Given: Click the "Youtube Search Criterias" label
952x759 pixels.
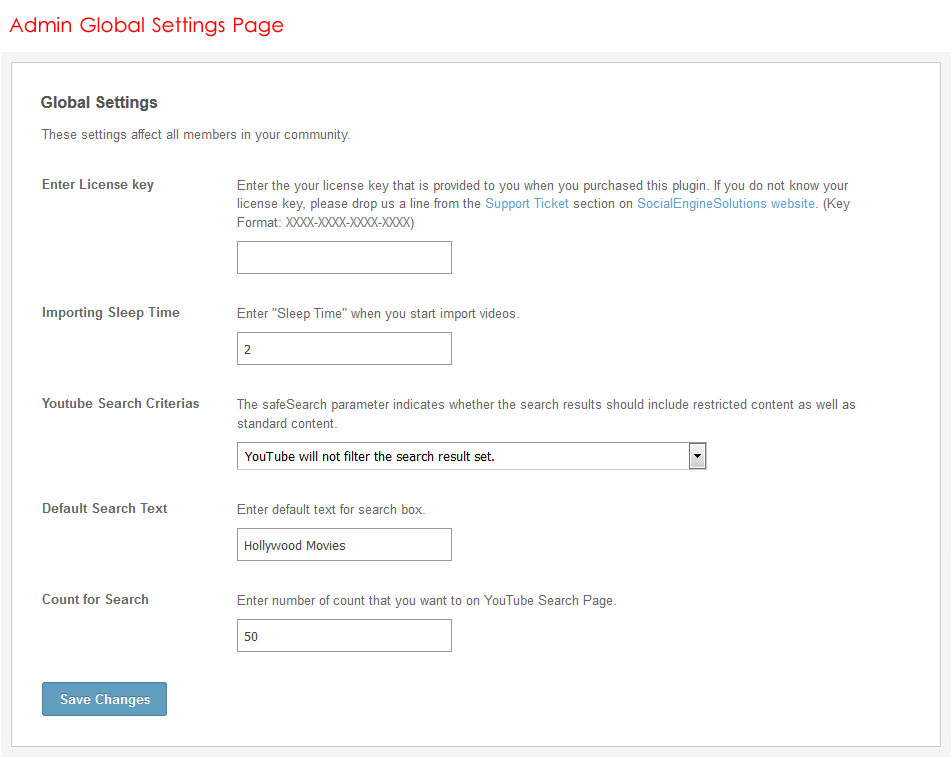Looking at the screenshot, I should pyautogui.click(x=120, y=403).
